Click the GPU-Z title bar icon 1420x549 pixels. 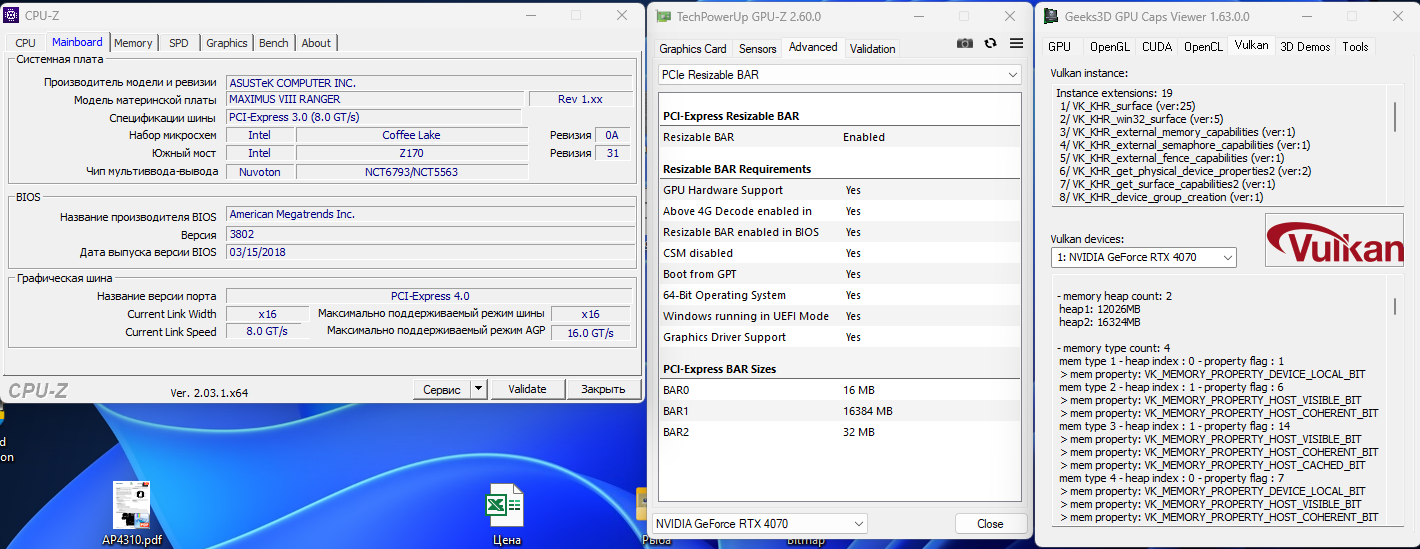click(x=662, y=15)
